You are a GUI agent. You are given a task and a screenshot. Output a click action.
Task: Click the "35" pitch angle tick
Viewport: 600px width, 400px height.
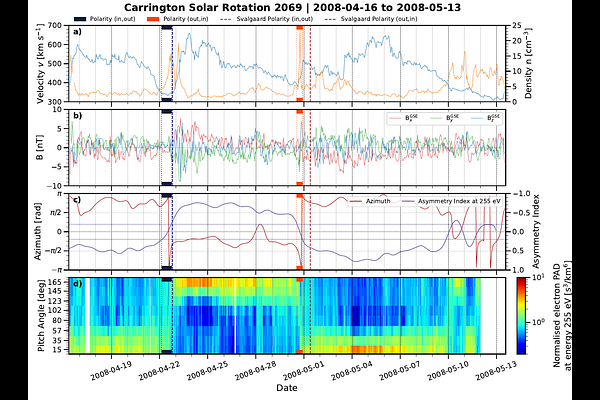point(59,340)
